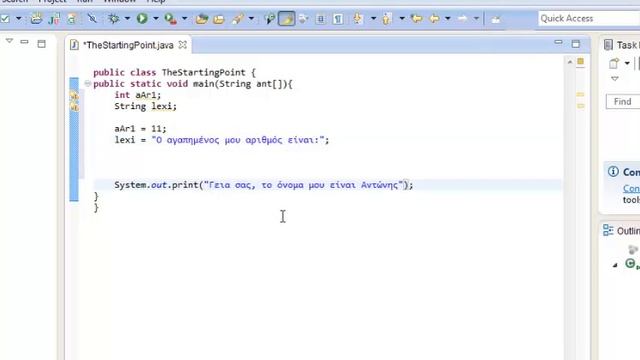Click the New Java Project toolbar icon
The height and width of the screenshot is (360, 640).
tap(36, 18)
